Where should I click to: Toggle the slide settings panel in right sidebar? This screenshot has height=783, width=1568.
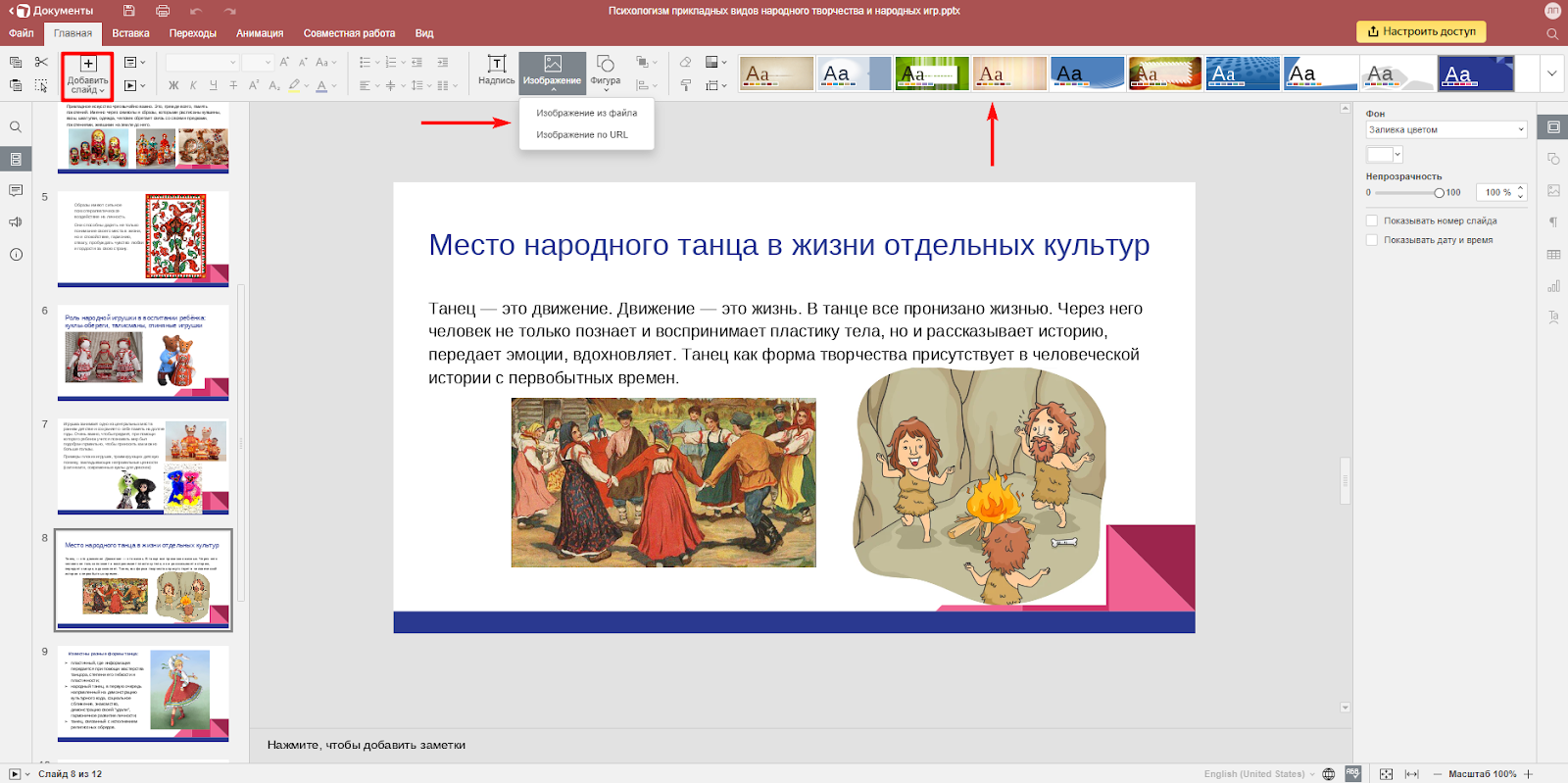(1553, 126)
